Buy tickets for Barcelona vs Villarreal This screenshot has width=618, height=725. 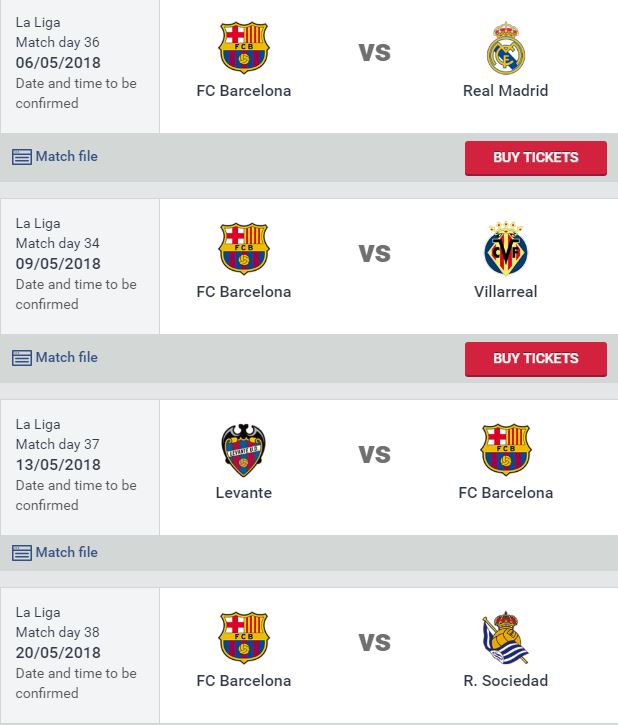(x=535, y=359)
